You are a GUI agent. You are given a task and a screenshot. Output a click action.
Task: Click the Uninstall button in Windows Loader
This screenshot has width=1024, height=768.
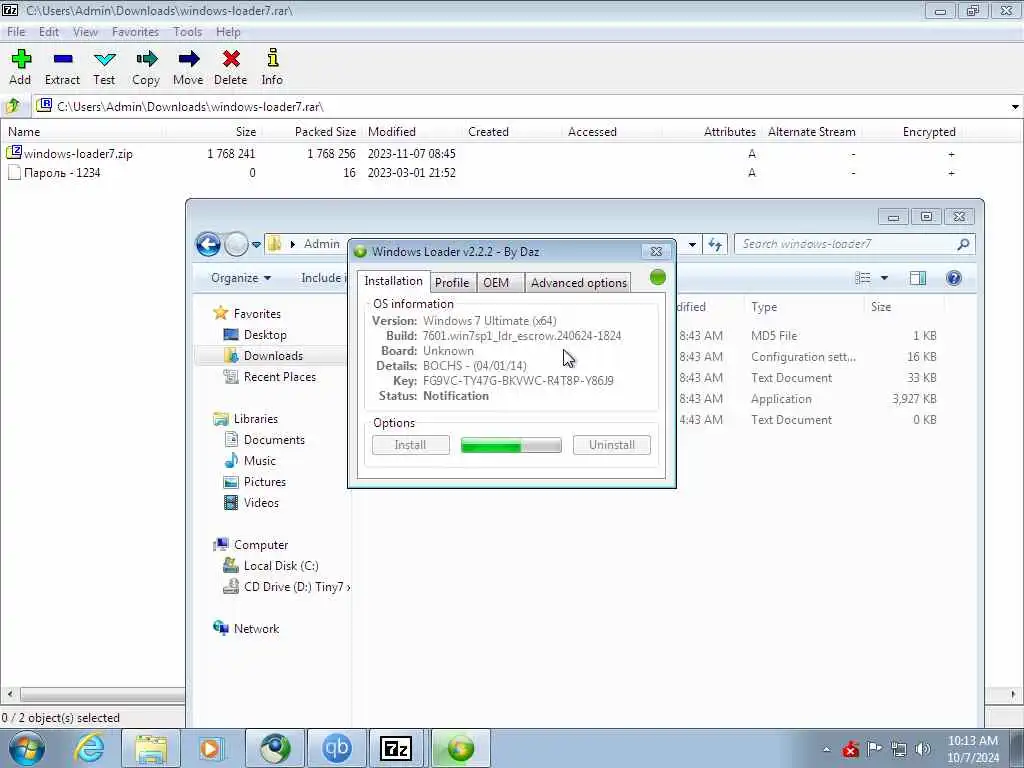click(612, 445)
